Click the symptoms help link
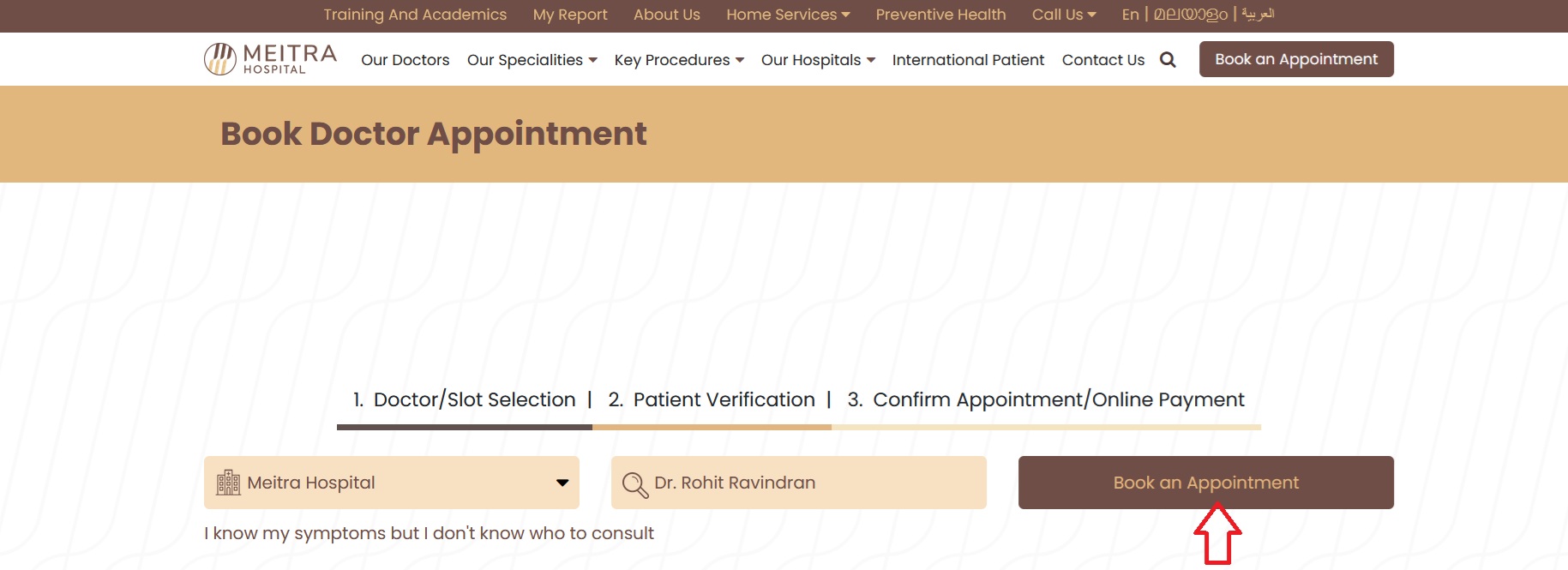 [x=429, y=533]
